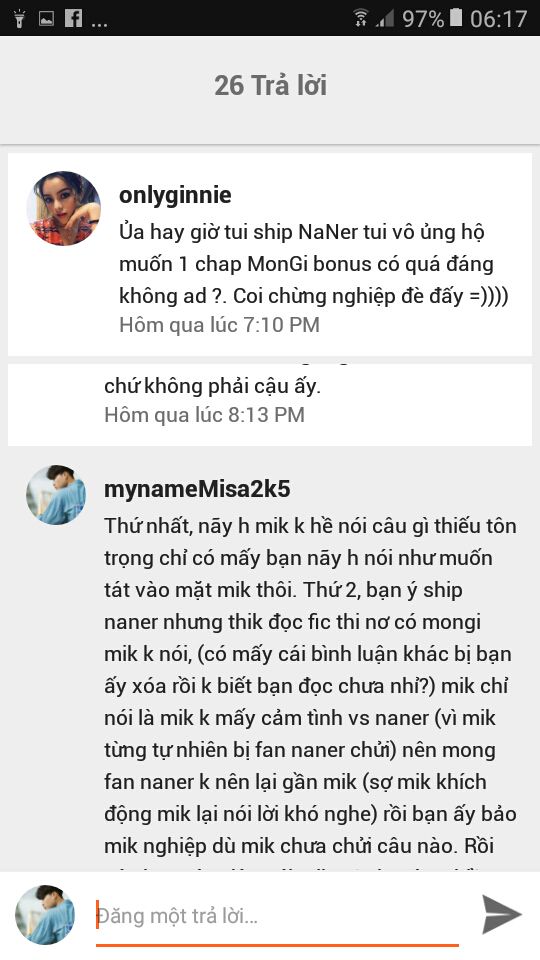Viewport: 540px width, 960px height.
Task: Select mynameMisa2k5's long reply starting 'Thứ nhất'
Action: (x=310, y=686)
